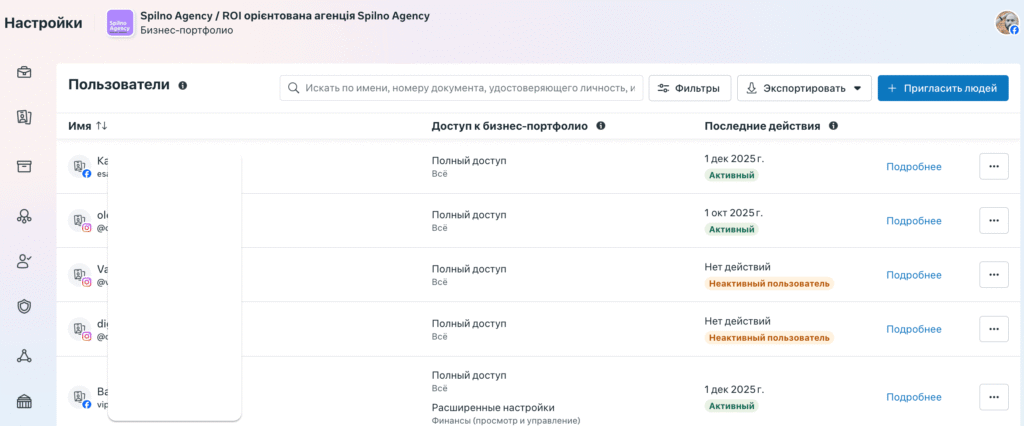Image resolution: width=1024 pixels, height=426 pixels.
Task: Open three-dot menu for last visible user
Action: point(993,397)
